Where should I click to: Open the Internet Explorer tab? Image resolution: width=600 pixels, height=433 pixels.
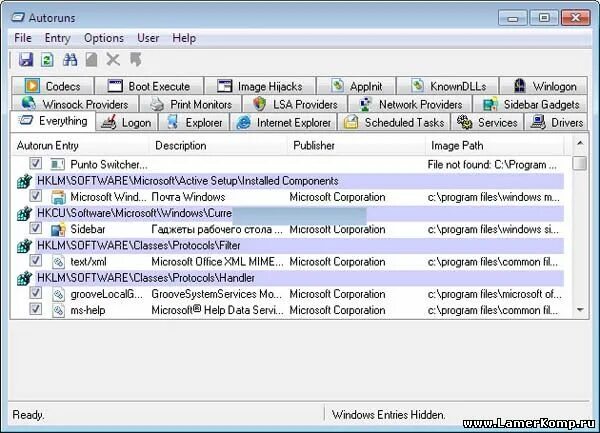(283, 122)
